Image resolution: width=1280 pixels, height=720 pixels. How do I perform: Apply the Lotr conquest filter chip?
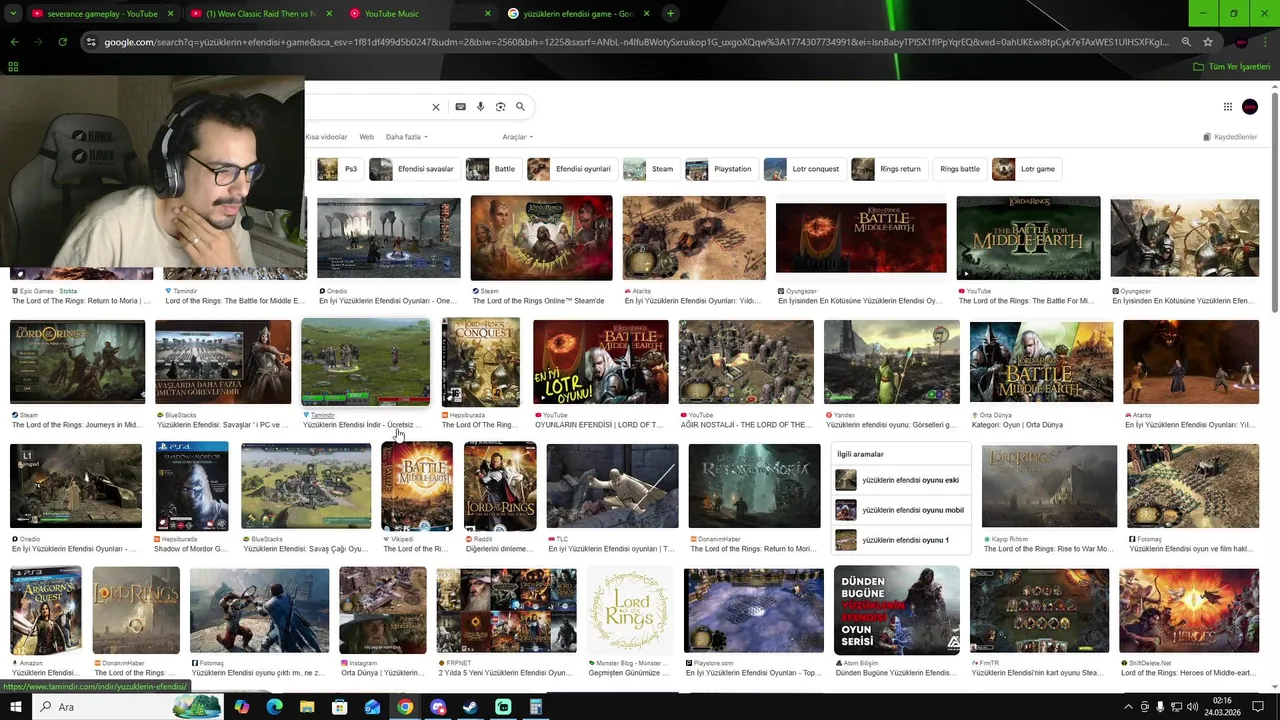tap(803, 169)
